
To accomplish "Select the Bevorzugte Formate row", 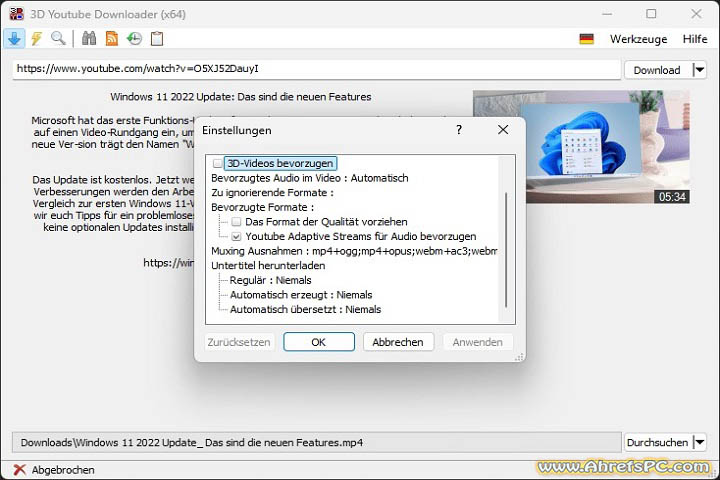I will pos(262,208).
